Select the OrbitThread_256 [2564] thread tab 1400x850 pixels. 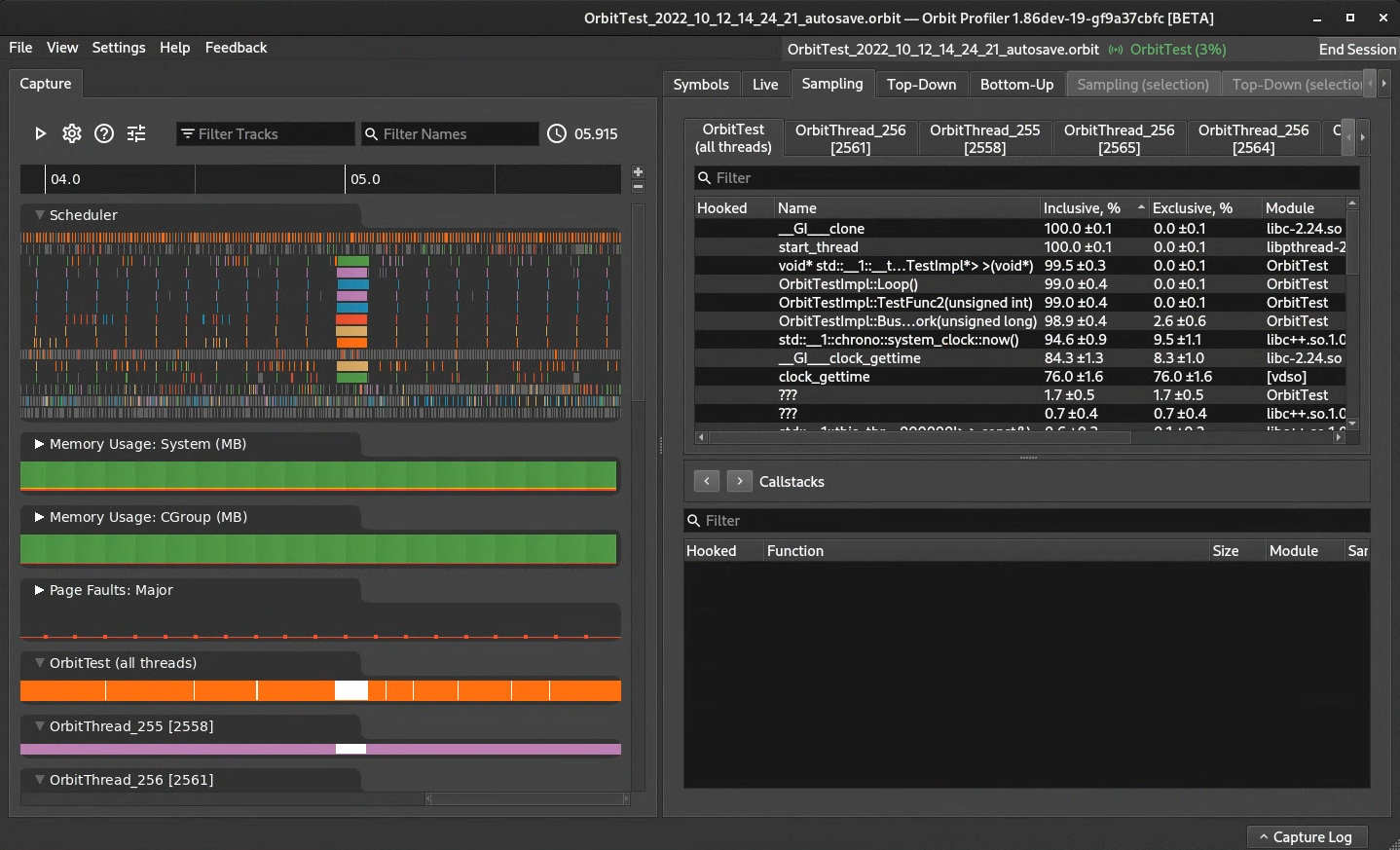tap(1253, 138)
